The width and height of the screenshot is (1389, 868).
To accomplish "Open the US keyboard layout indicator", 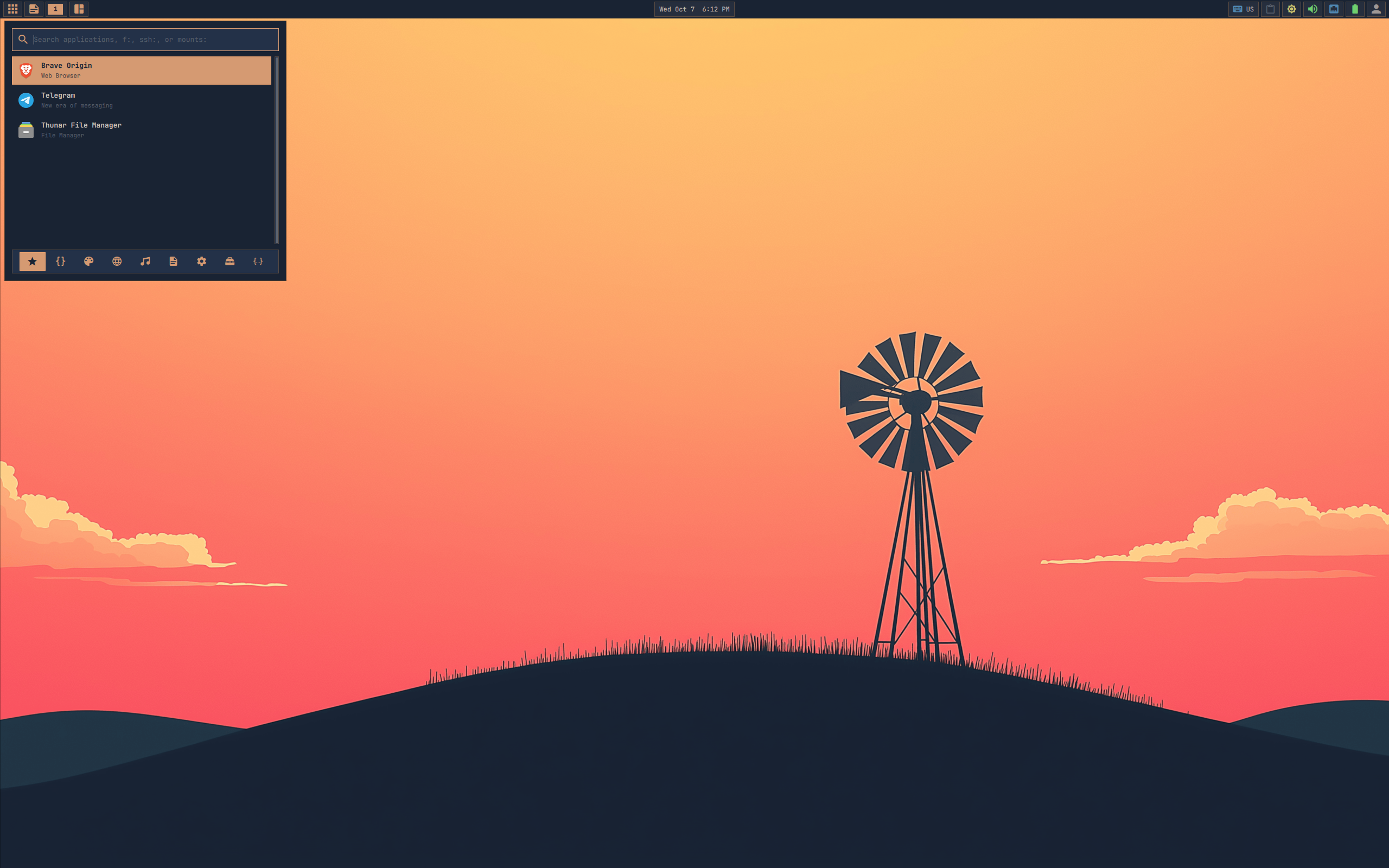I will click(1243, 9).
